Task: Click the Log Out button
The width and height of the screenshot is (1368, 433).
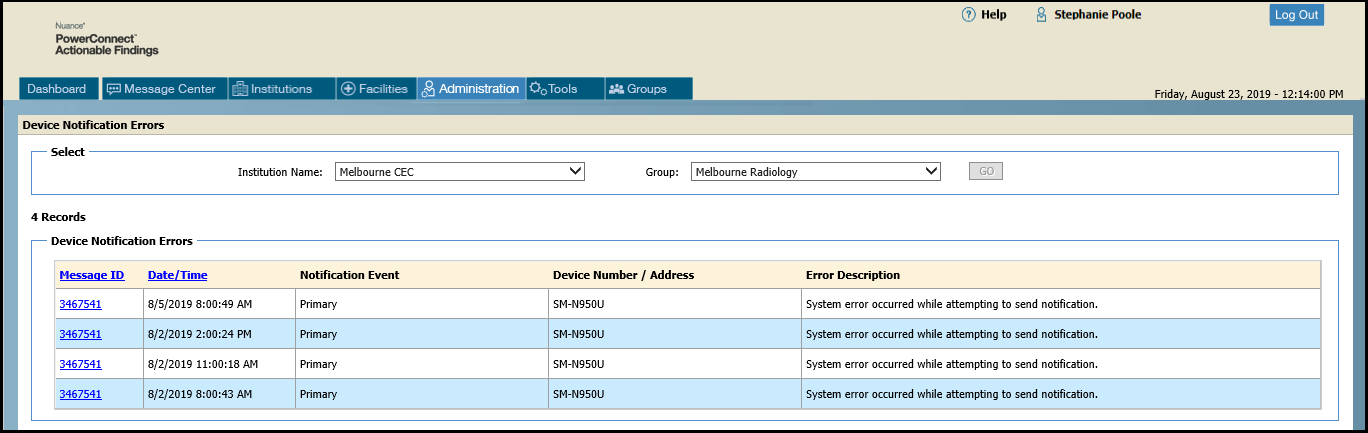Action: click(x=1297, y=15)
